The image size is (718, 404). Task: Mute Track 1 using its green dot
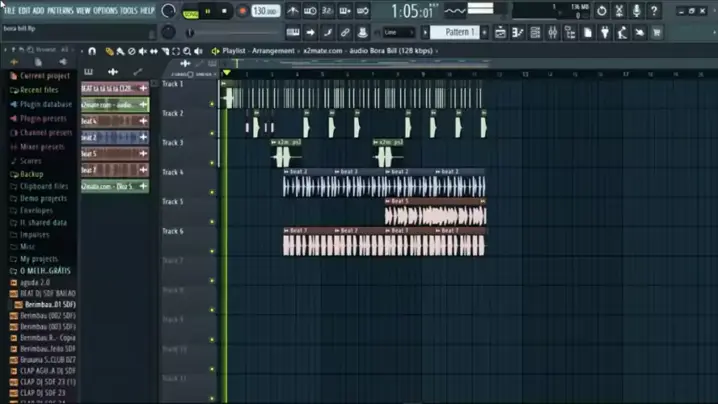point(212,104)
